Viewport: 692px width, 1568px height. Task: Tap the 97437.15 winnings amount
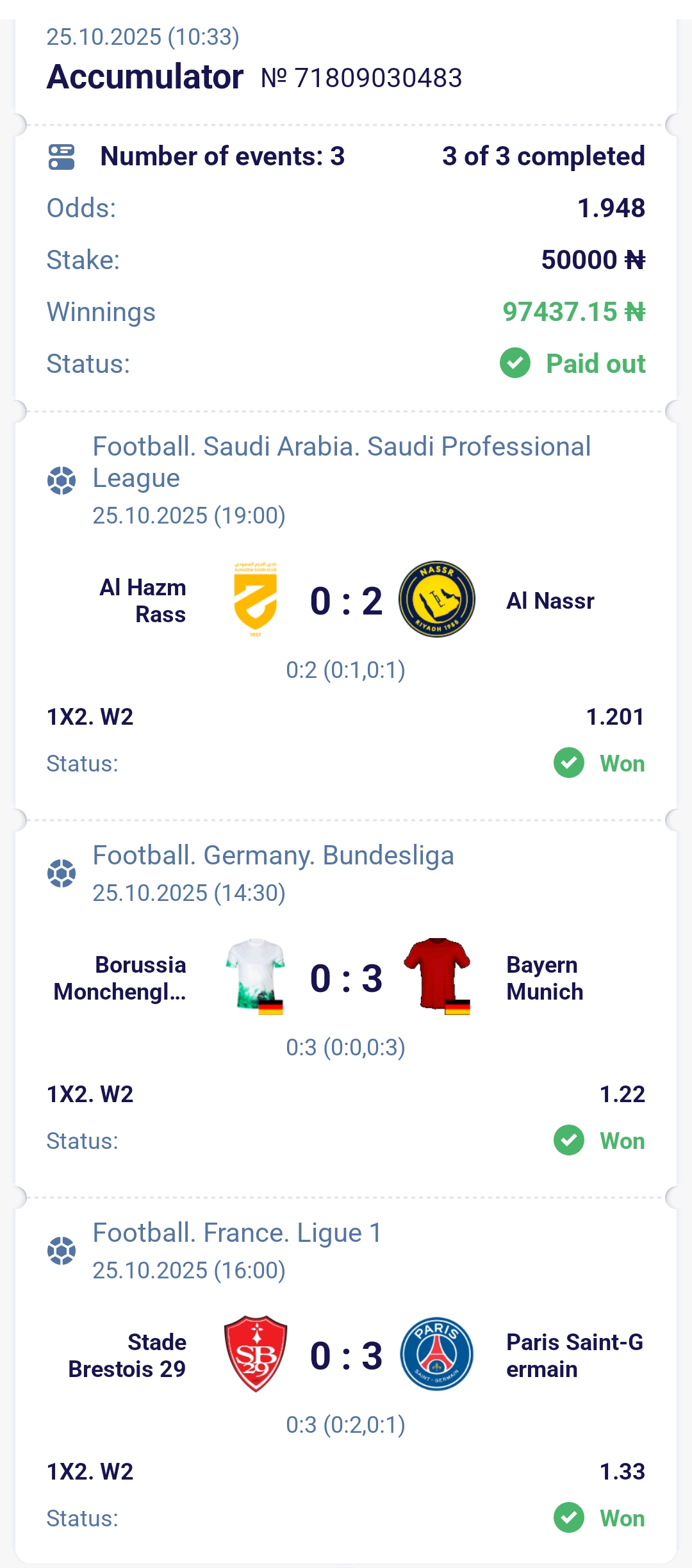[x=573, y=312]
